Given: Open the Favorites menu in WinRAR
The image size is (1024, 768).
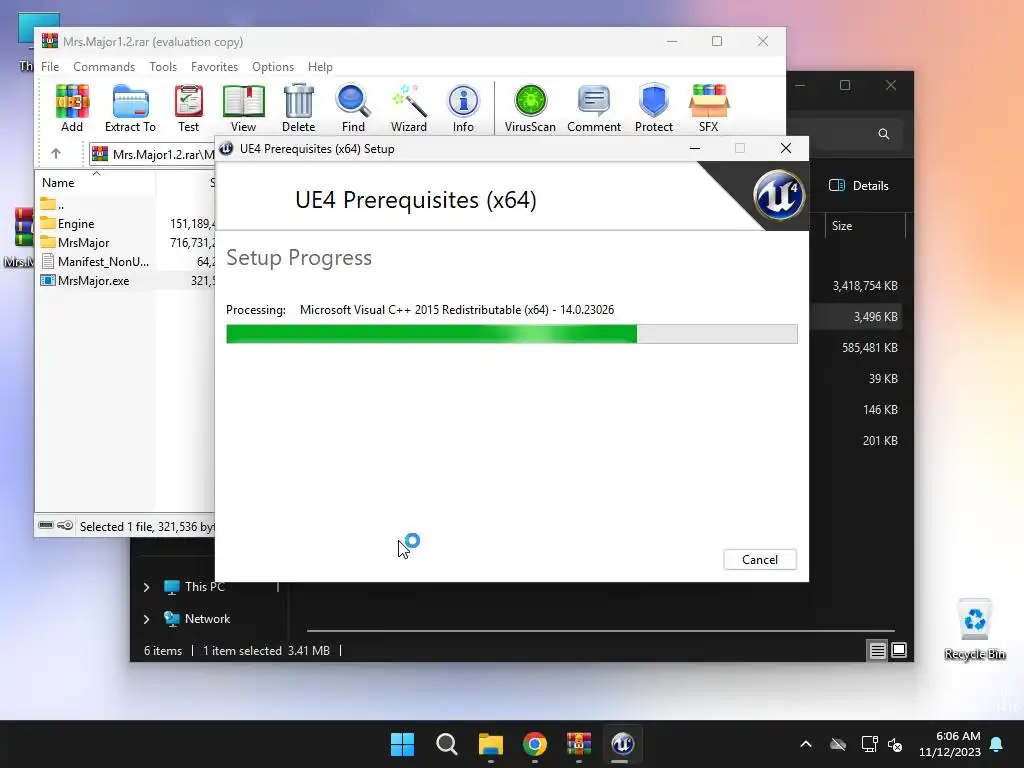Looking at the screenshot, I should [x=214, y=67].
